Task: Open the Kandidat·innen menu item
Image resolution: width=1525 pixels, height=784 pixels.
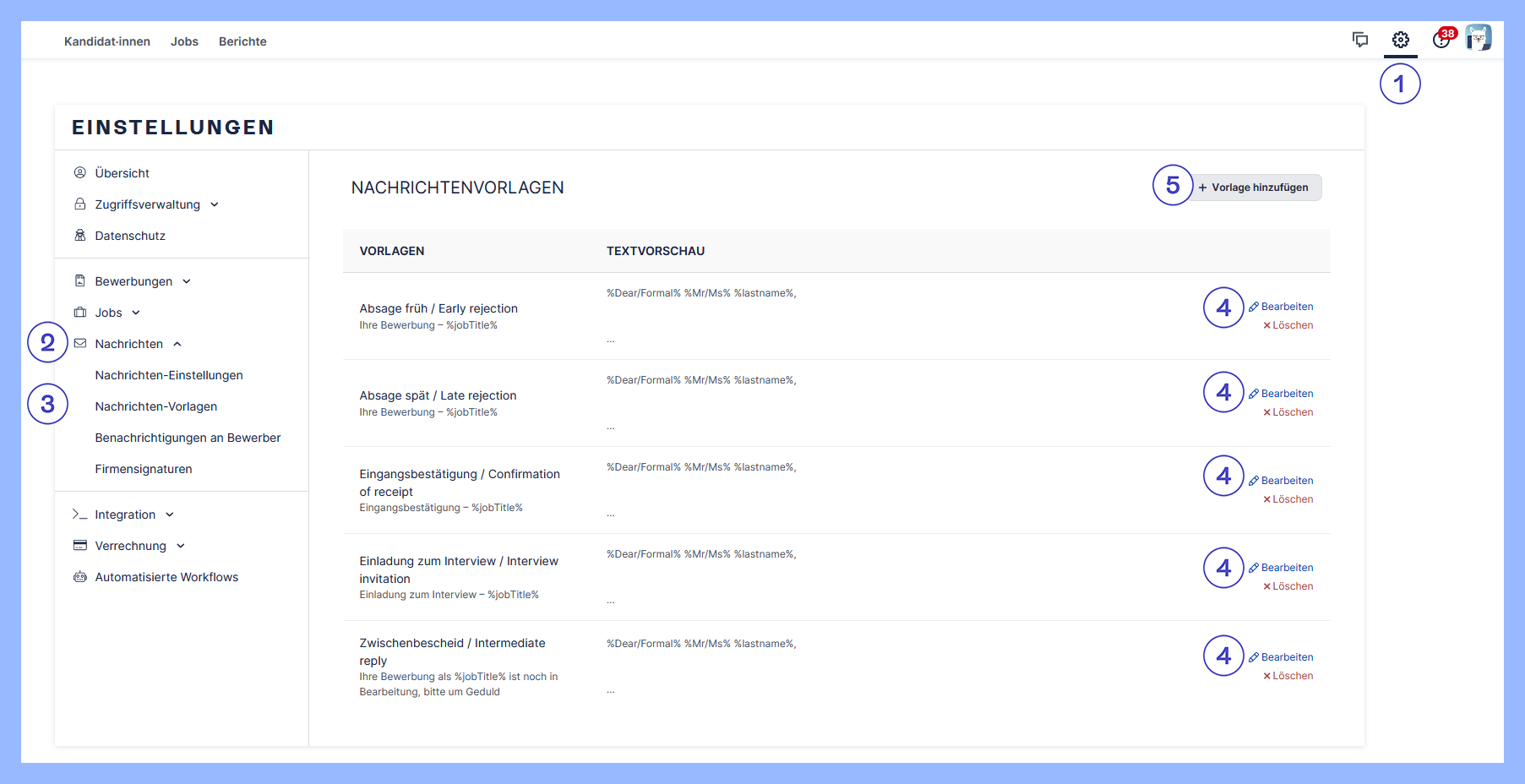Action: tap(107, 41)
